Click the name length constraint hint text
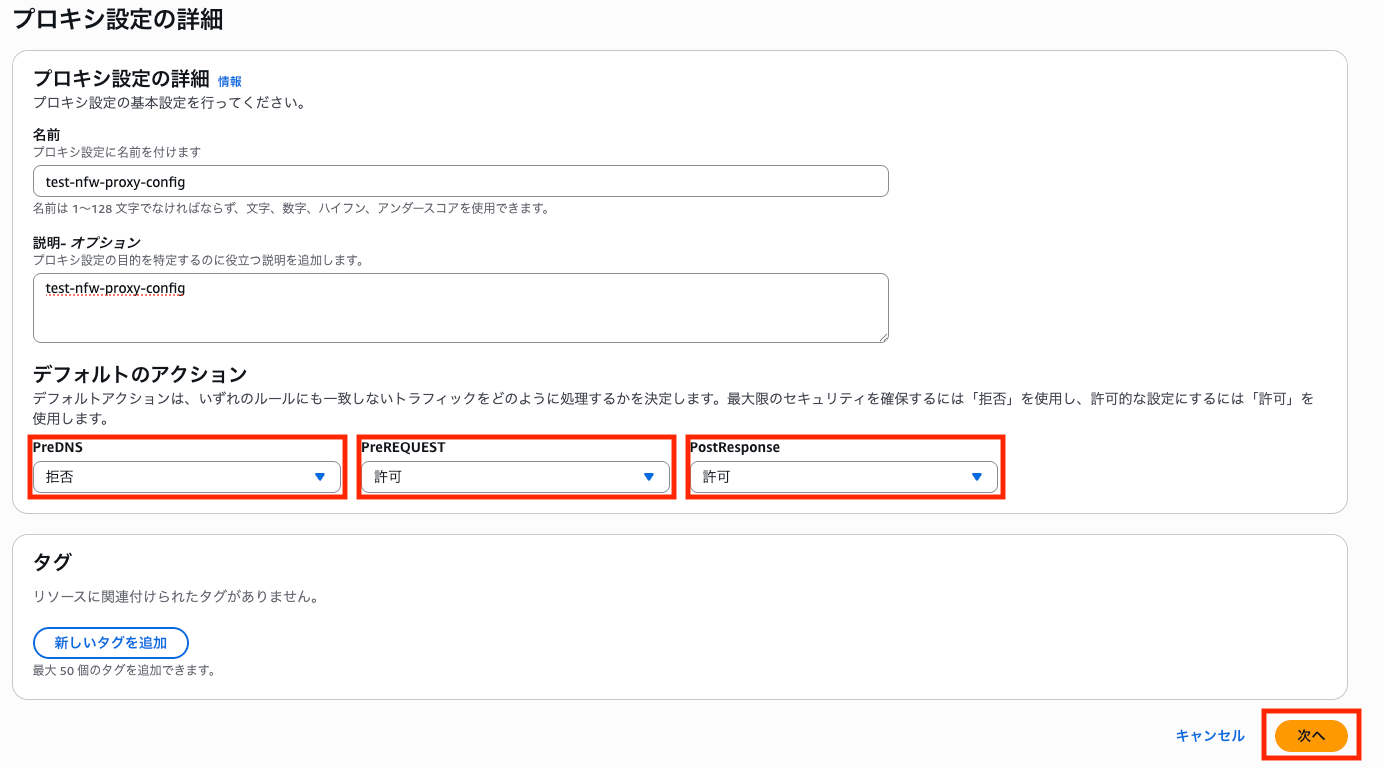The width and height of the screenshot is (1384, 768). click(291, 208)
